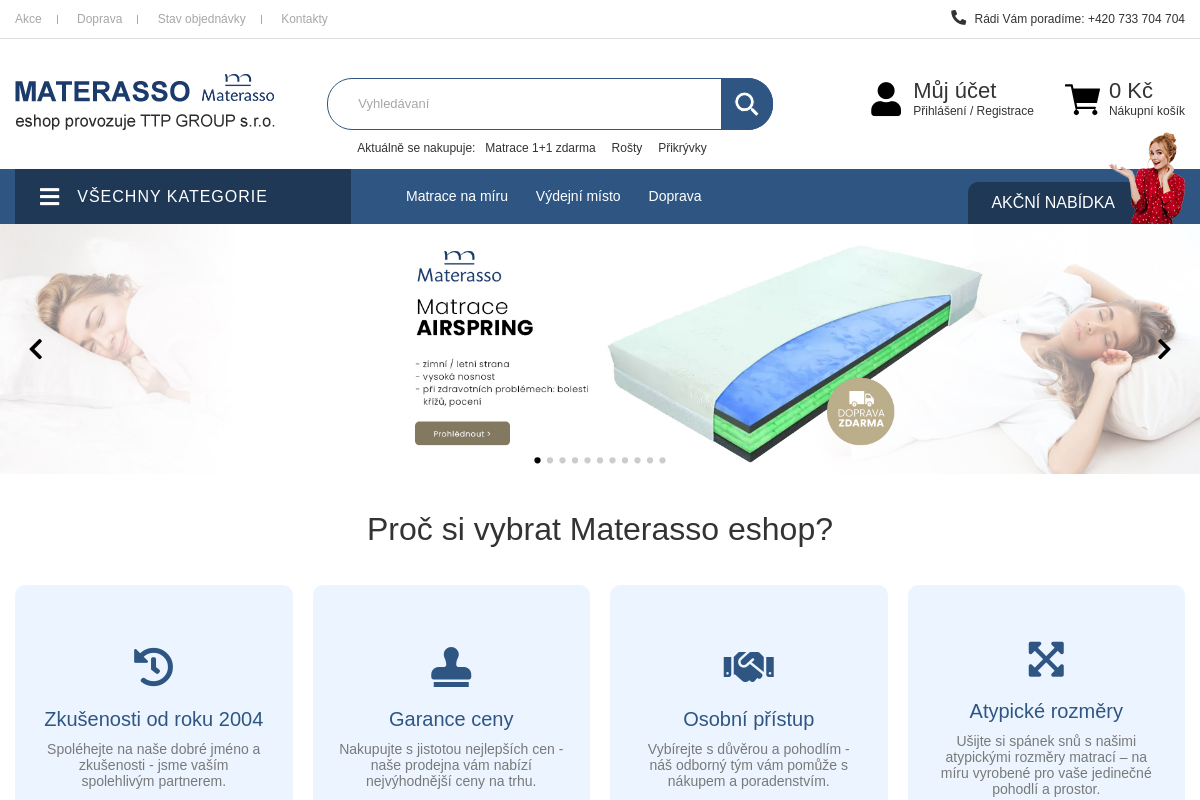
Task: Open Výdejní místo menu item
Action: (x=578, y=196)
